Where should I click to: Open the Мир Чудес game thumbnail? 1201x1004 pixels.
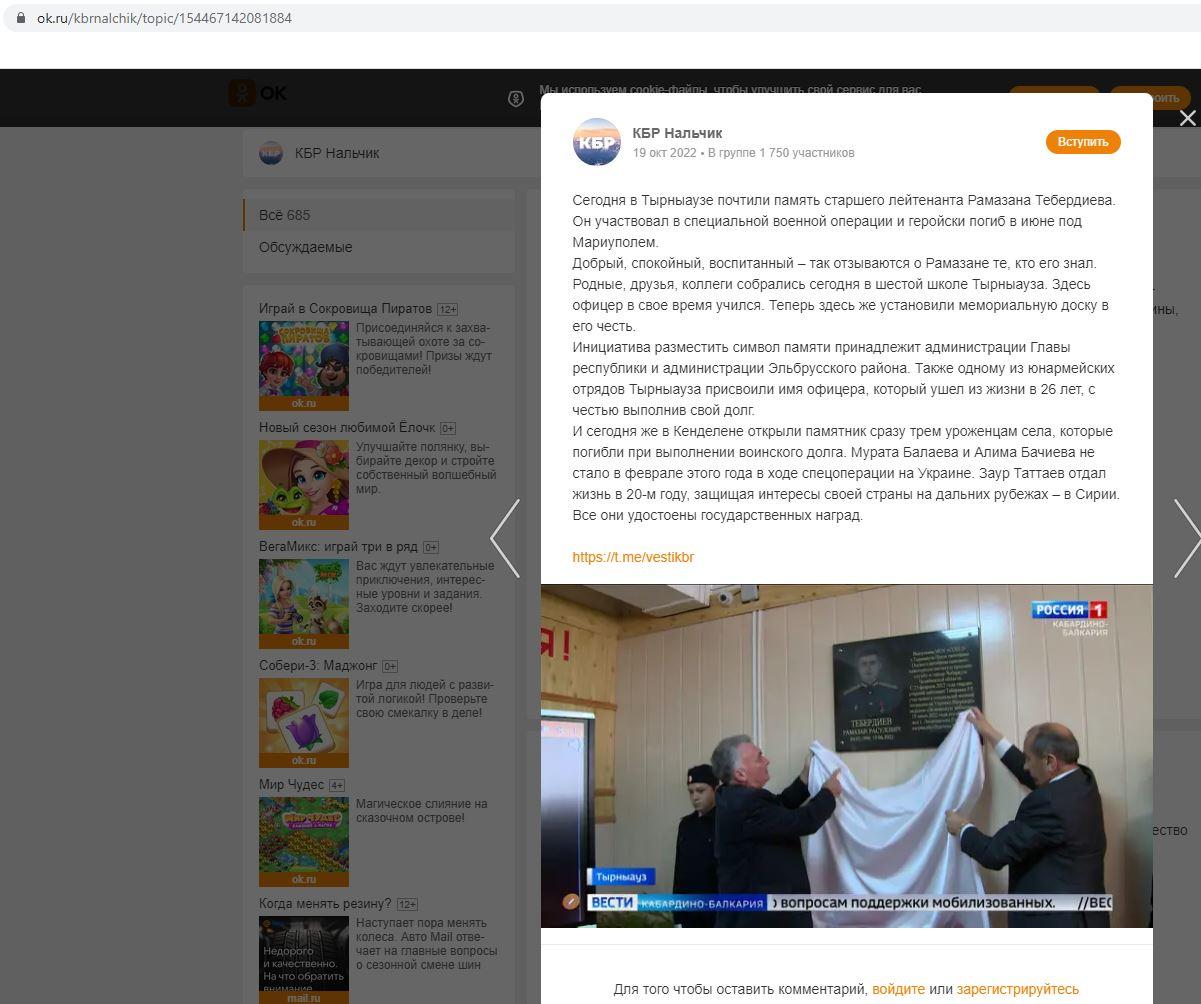[304, 841]
